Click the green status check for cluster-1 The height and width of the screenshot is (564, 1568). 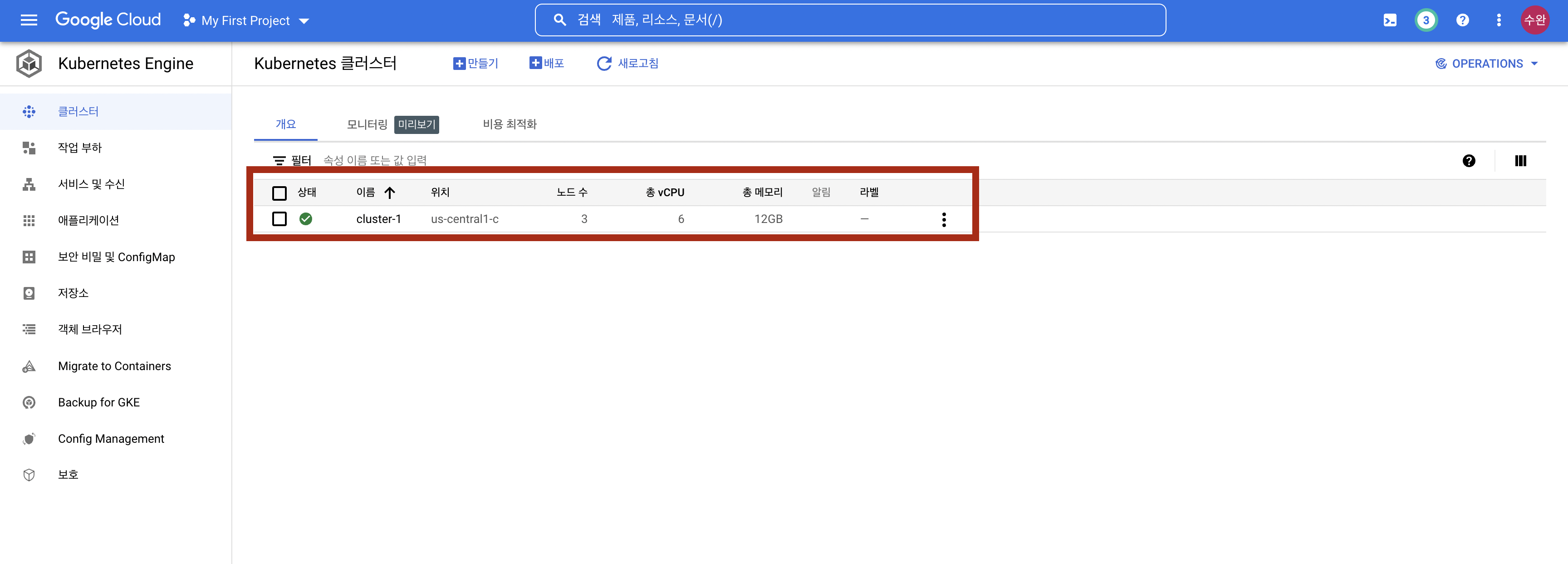point(305,219)
